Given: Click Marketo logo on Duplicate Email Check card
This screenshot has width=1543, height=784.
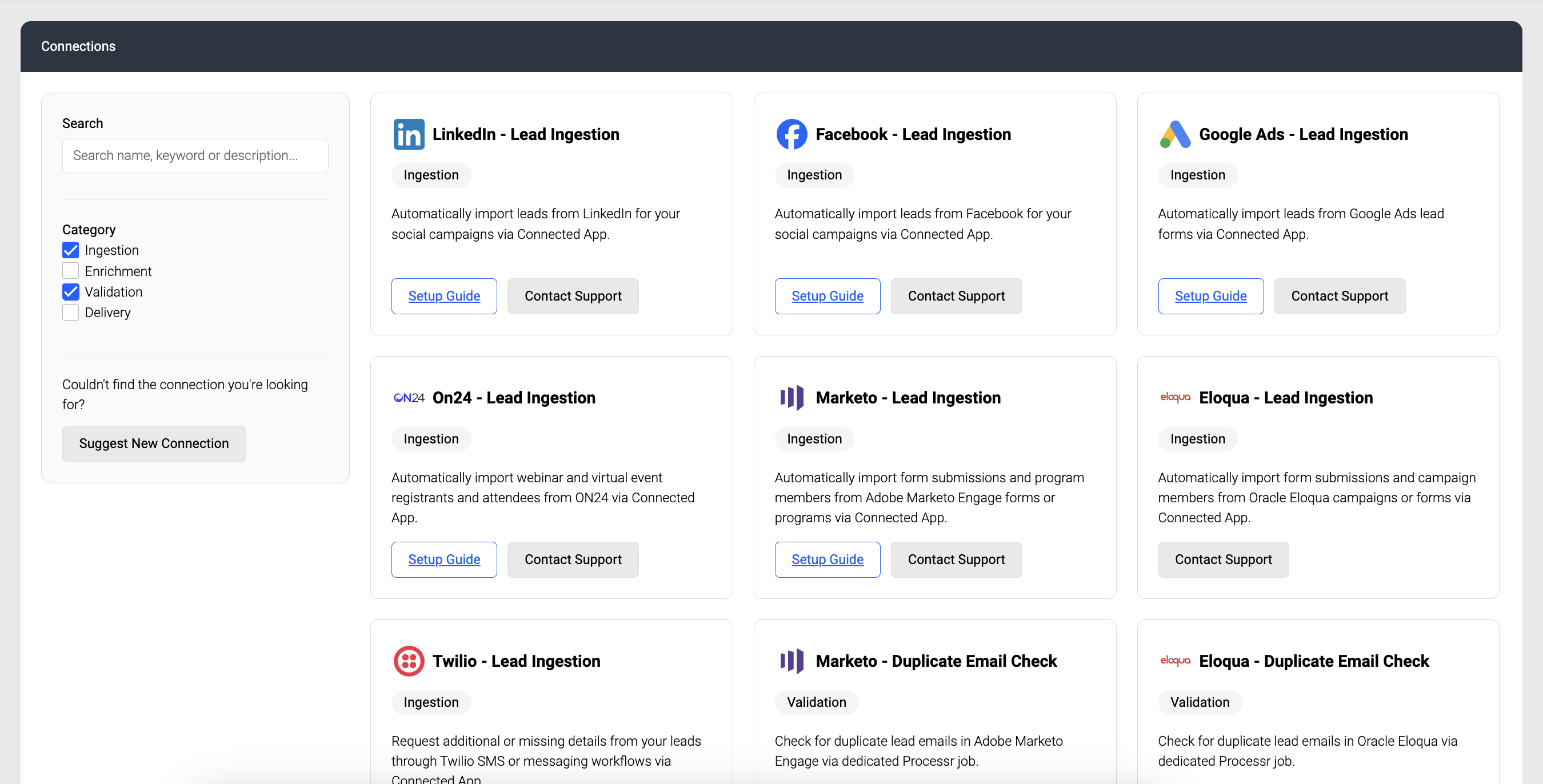Looking at the screenshot, I should [x=792, y=661].
